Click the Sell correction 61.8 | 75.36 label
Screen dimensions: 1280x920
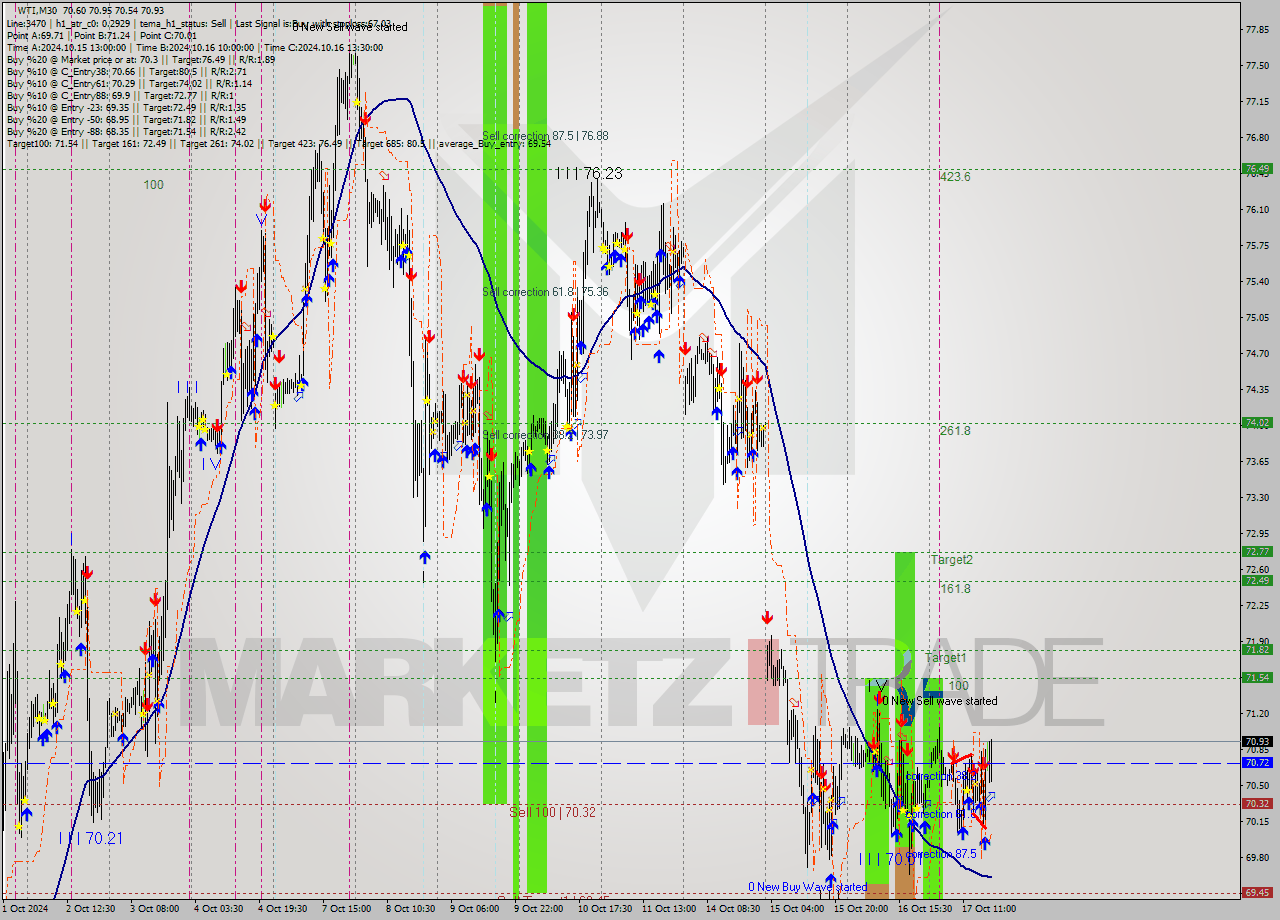[x=545, y=292]
